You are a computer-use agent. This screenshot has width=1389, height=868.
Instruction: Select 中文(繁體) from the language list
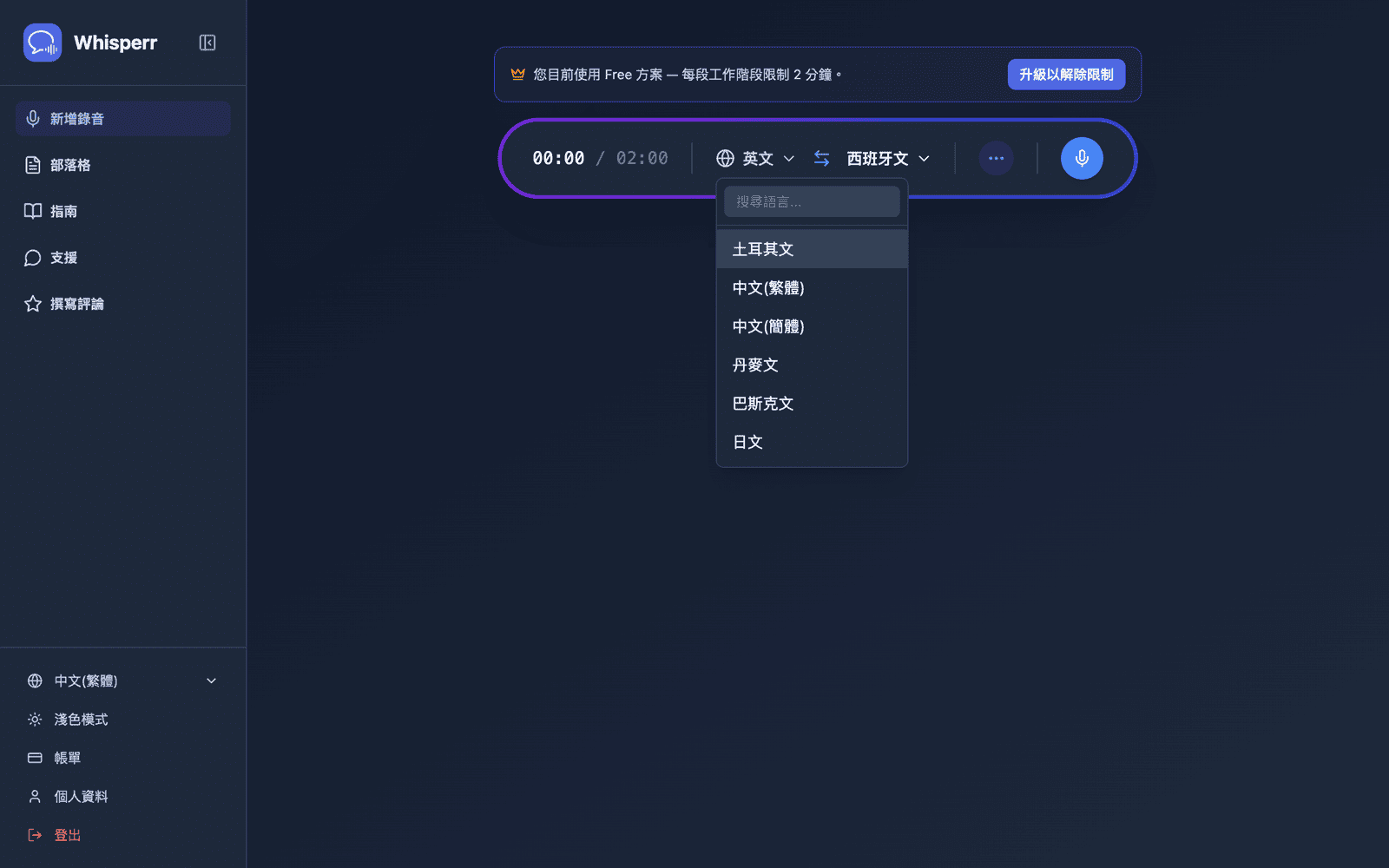[812, 288]
